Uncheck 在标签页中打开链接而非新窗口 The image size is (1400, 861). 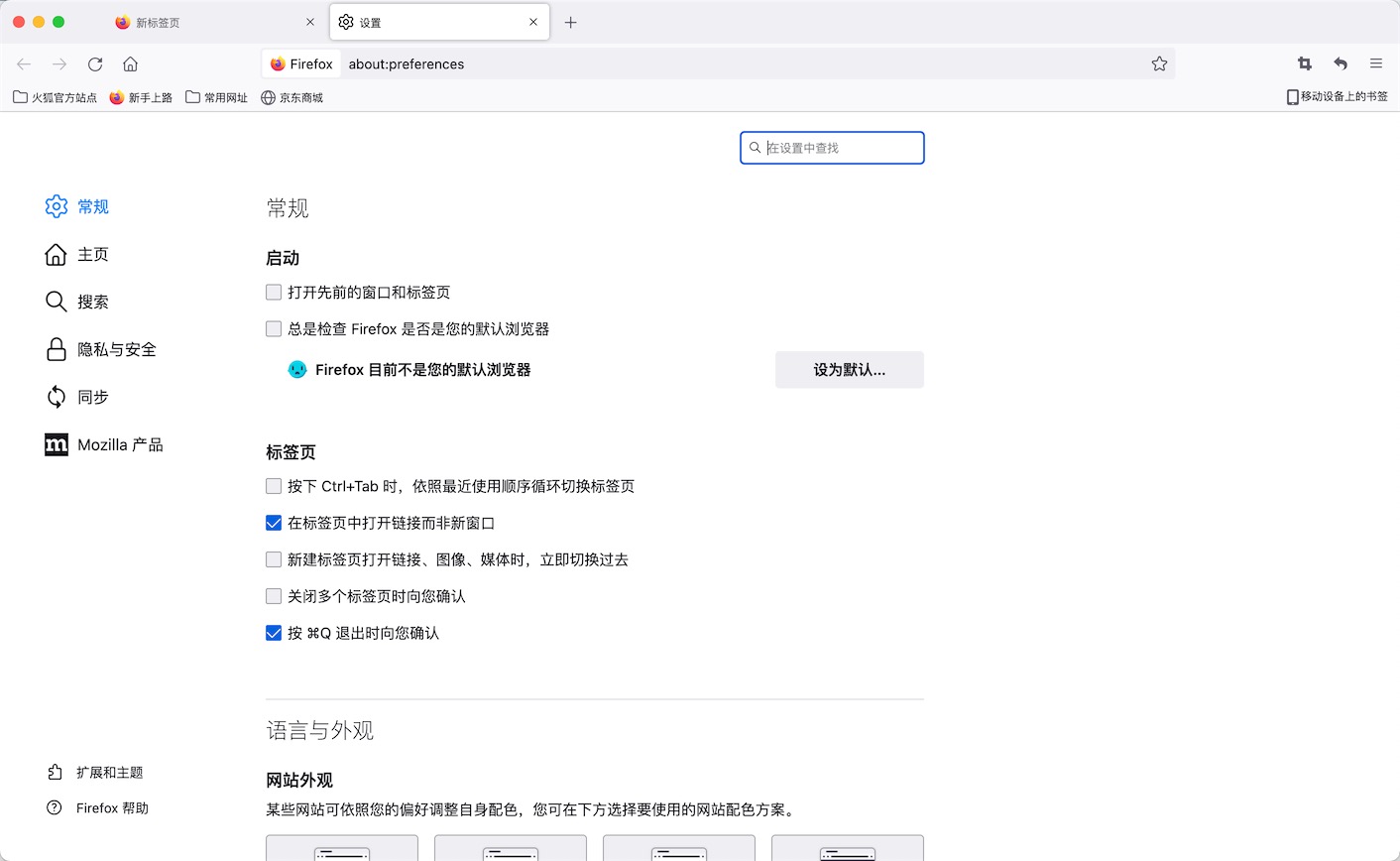pyautogui.click(x=274, y=523)
